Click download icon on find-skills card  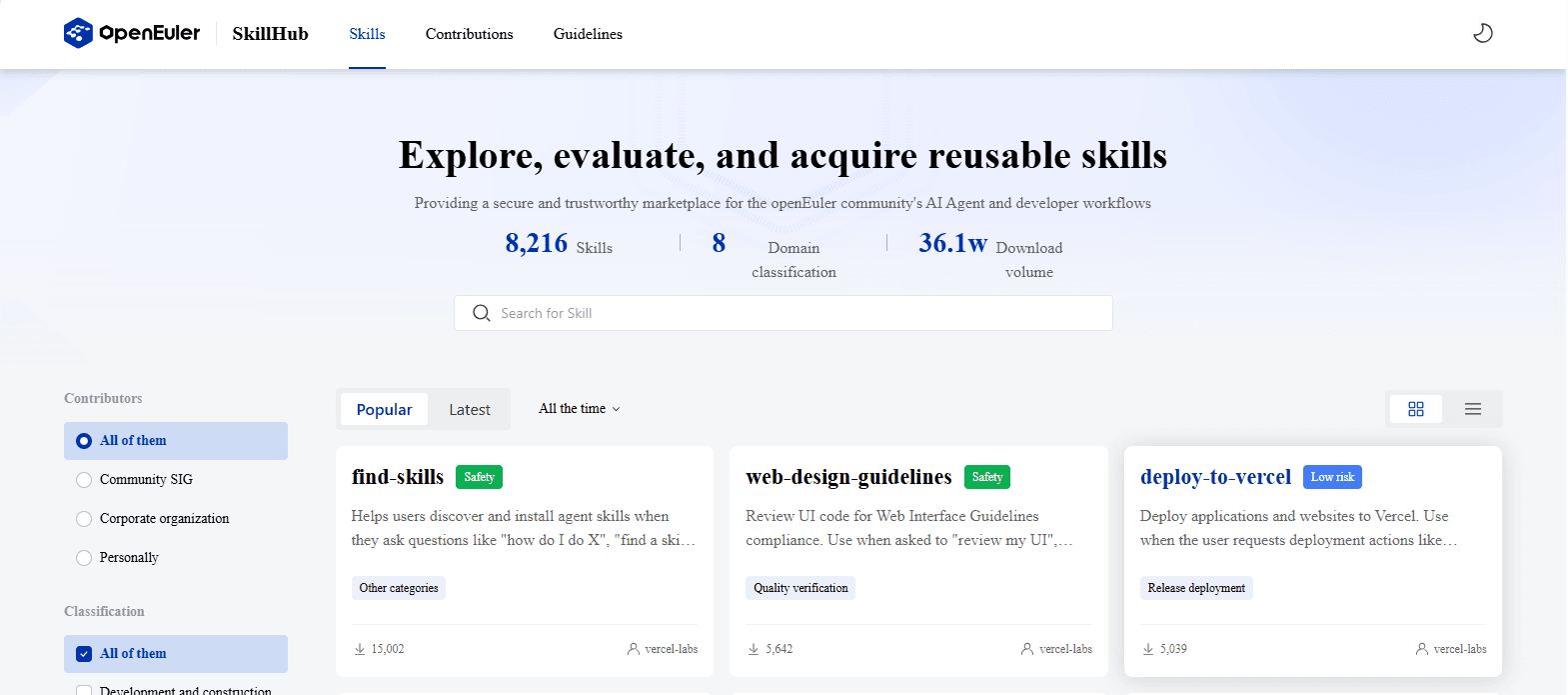pos(360,649)
